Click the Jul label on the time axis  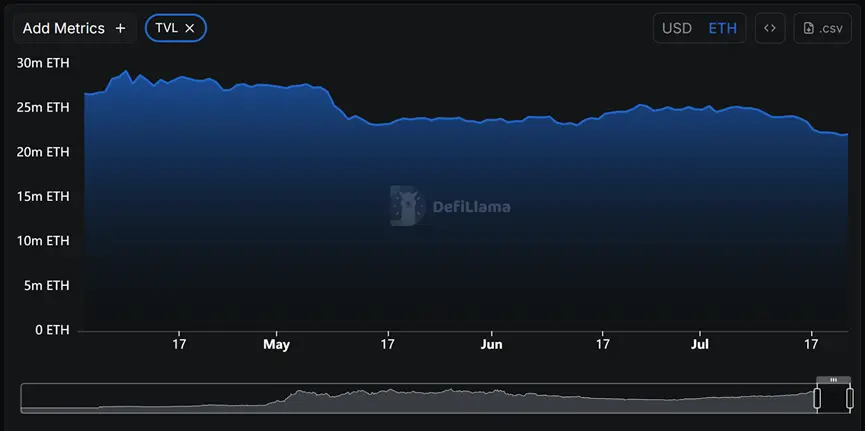[x=700, y=344]
